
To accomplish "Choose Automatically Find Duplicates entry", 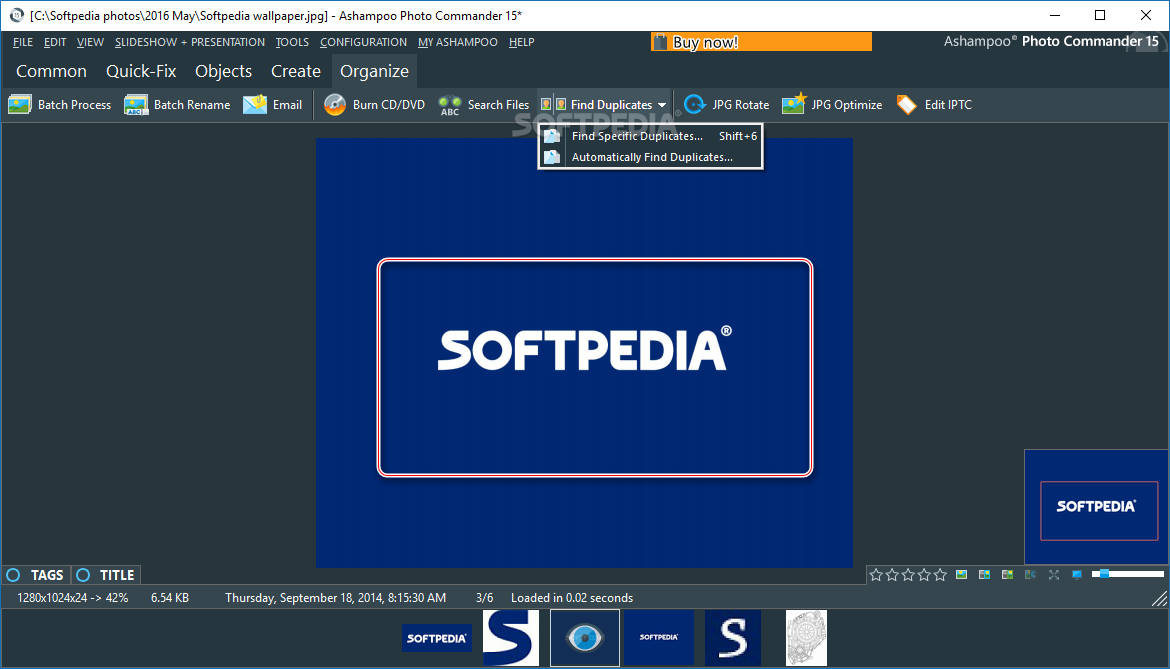I will pyautogui.click(x=649, y=157).
